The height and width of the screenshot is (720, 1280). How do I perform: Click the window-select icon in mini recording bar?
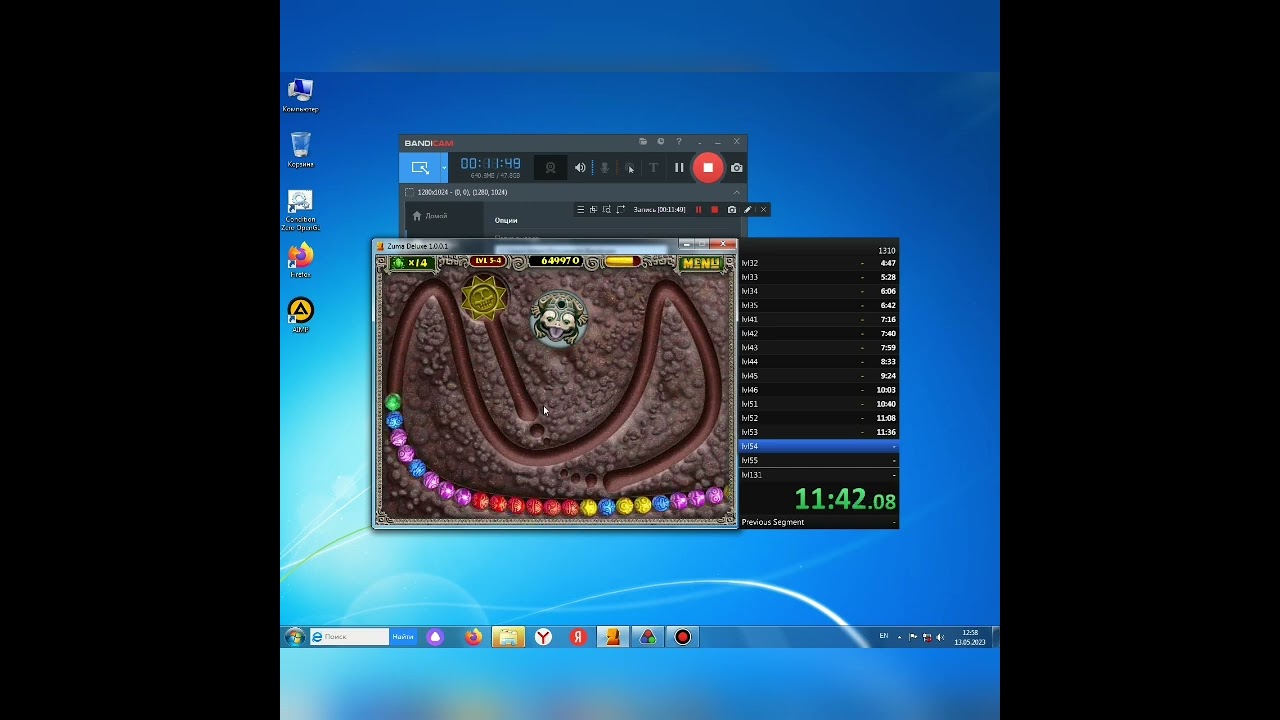tap(593, 210)
